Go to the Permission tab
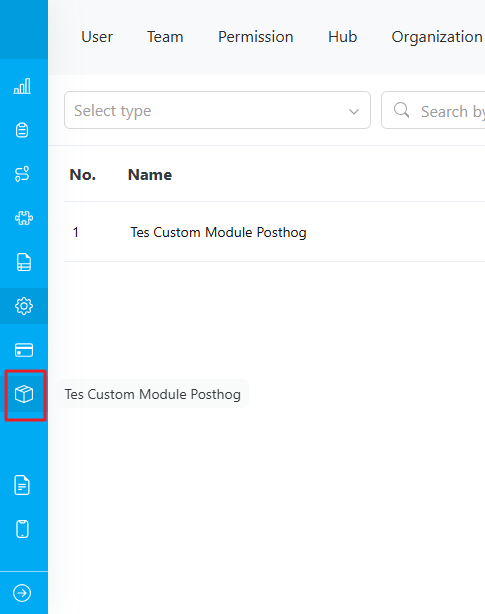This screenshot has height=614, width=485. click(x=256, y=37)
